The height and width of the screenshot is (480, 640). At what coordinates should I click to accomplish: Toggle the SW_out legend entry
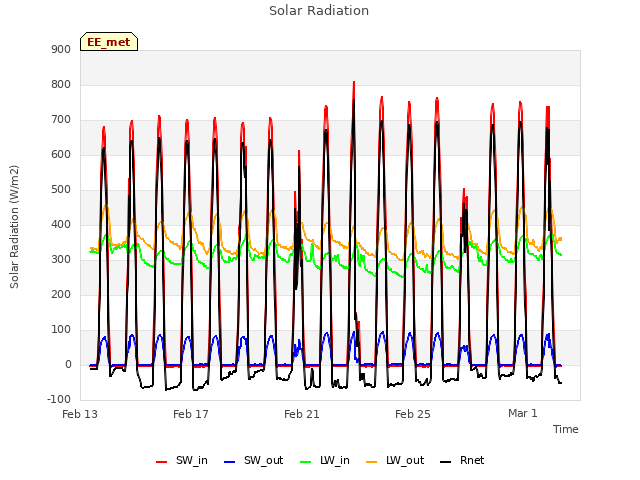[253, 460]
